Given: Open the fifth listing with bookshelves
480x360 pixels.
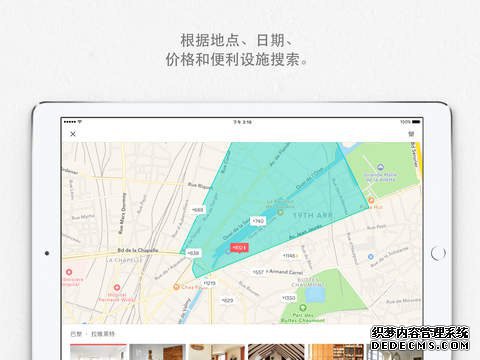Looking at the screenshot, I should (336, 352).
